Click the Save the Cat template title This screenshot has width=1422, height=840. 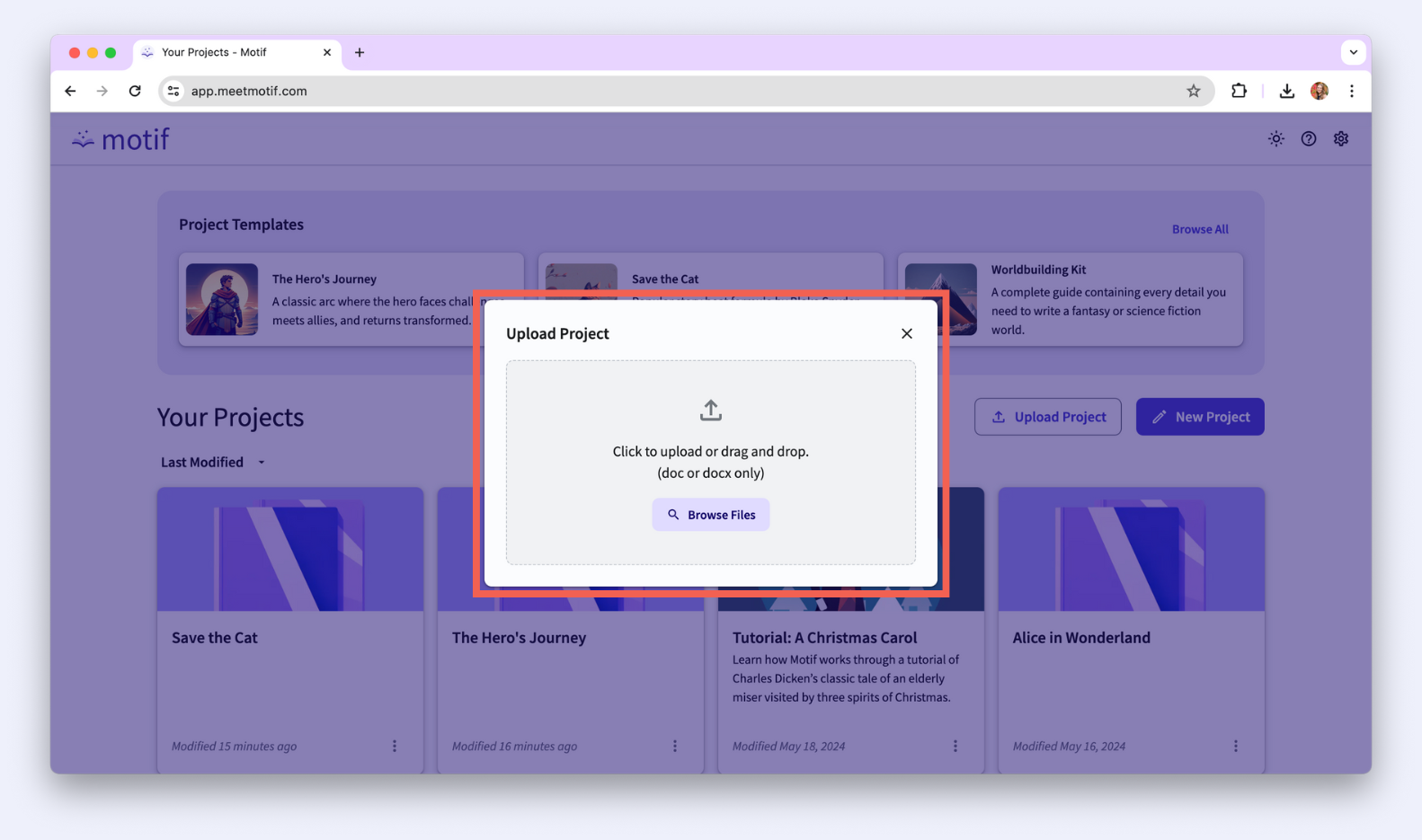[664, 279]
